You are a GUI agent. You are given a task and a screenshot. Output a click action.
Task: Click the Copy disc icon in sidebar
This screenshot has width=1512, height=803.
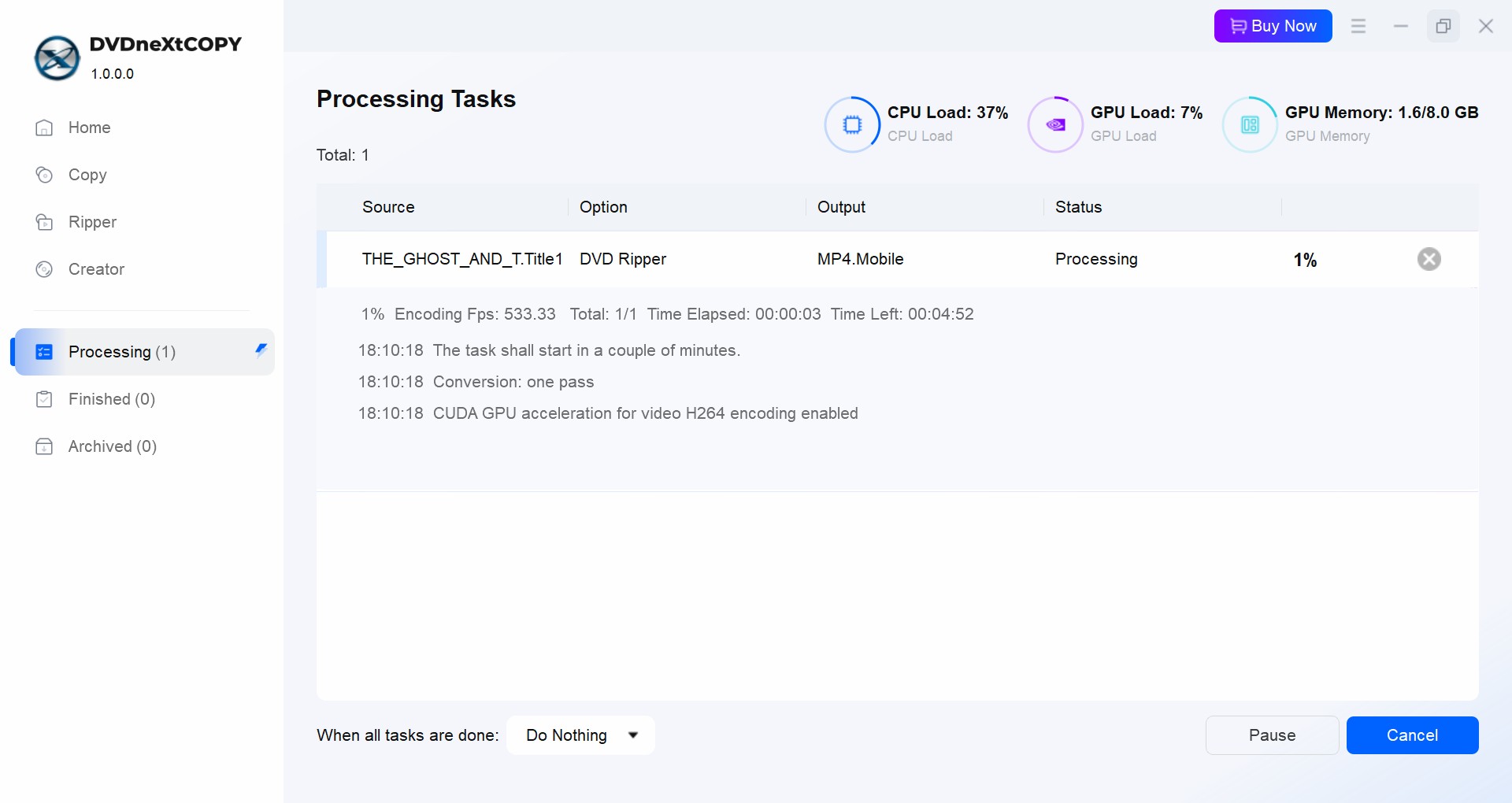(x=44, y=175)
